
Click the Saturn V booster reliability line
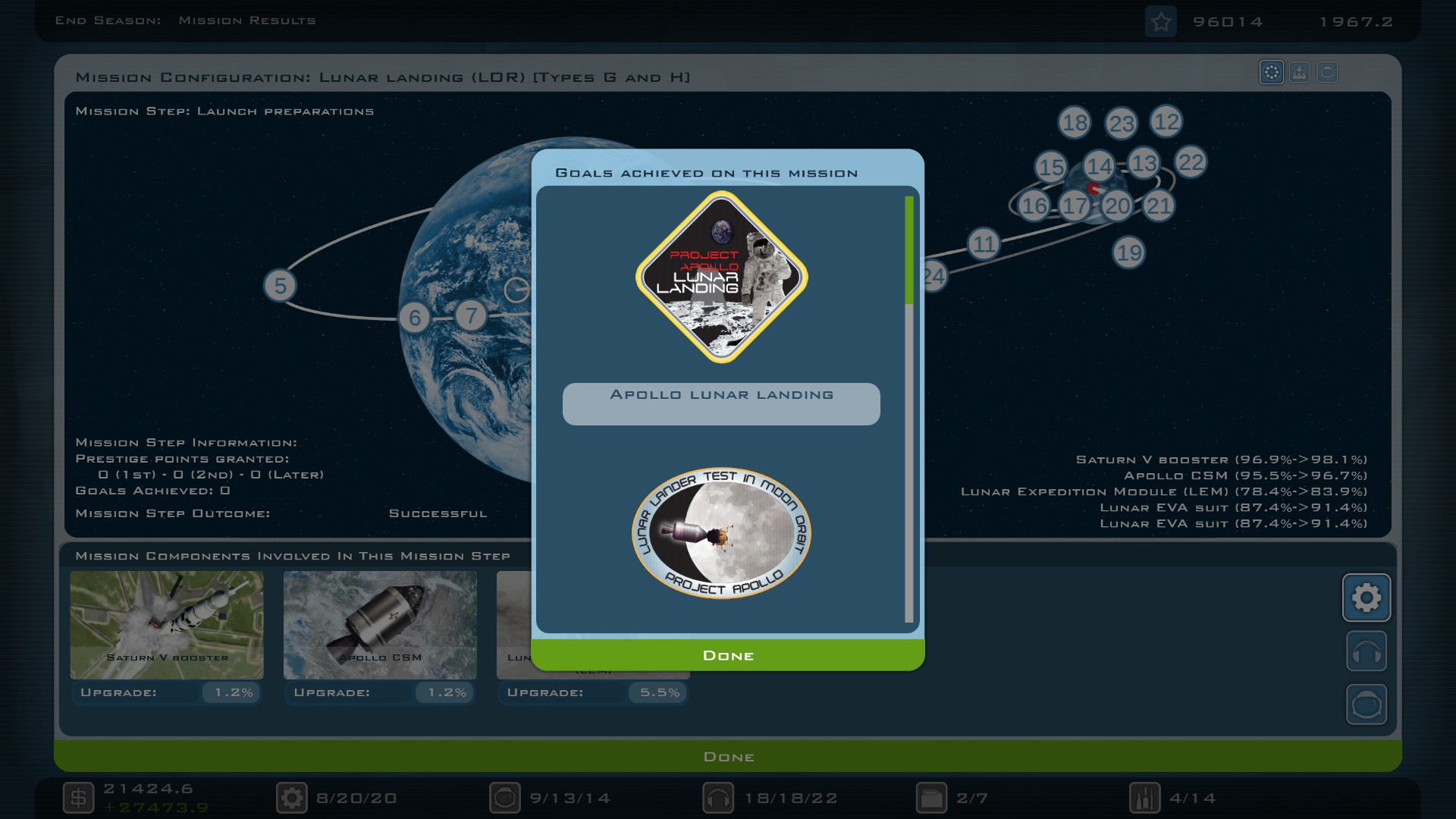(x=1222, y=460)
